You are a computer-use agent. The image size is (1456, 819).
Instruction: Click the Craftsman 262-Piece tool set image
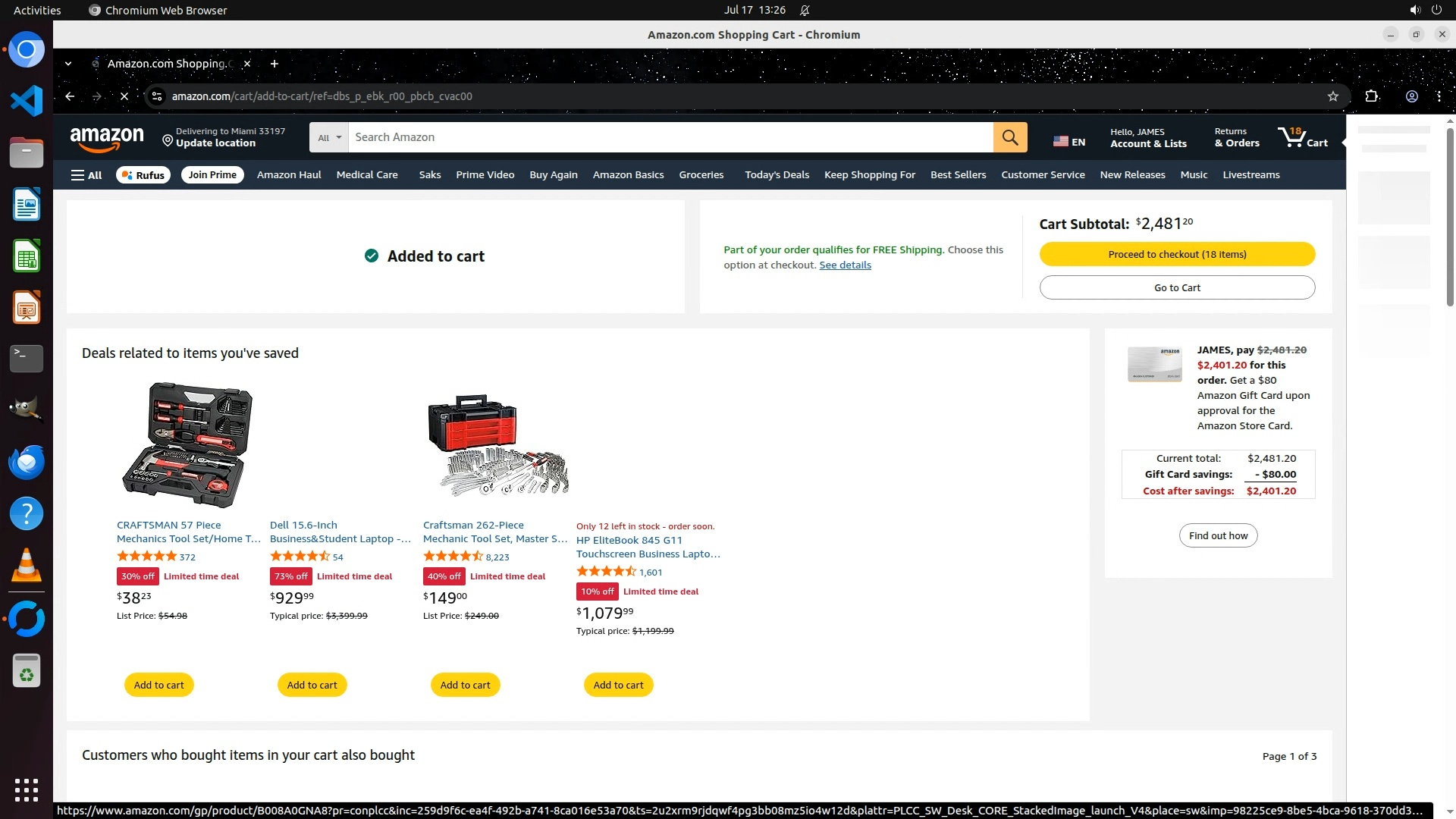497,445
